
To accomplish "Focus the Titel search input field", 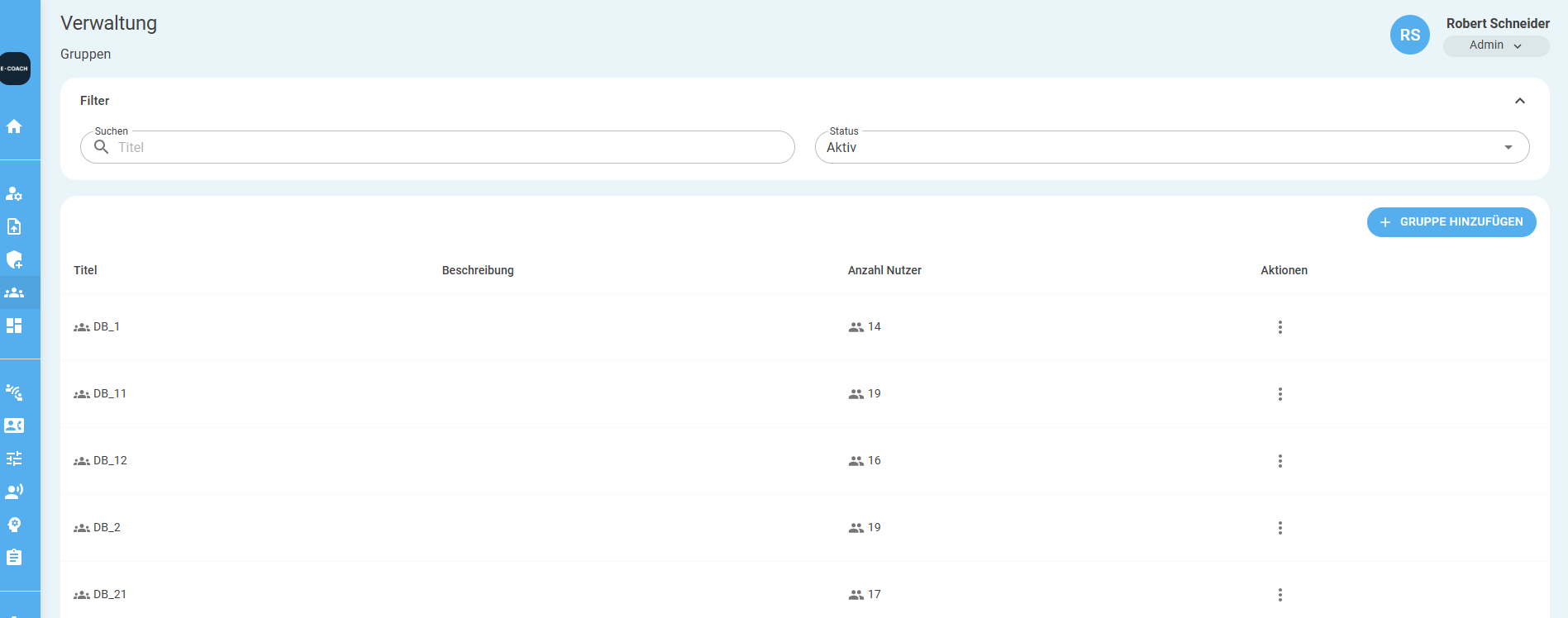I will pyautogui.click(x=437, y=147).
